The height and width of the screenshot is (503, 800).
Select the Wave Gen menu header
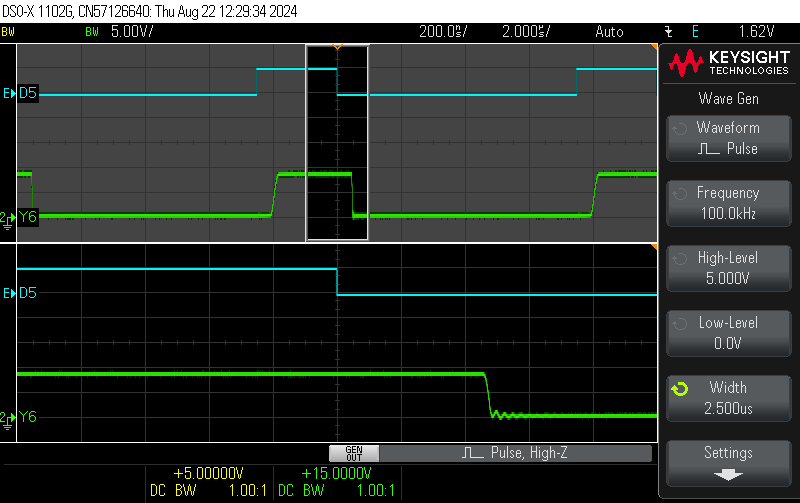[x=728, y=98]
